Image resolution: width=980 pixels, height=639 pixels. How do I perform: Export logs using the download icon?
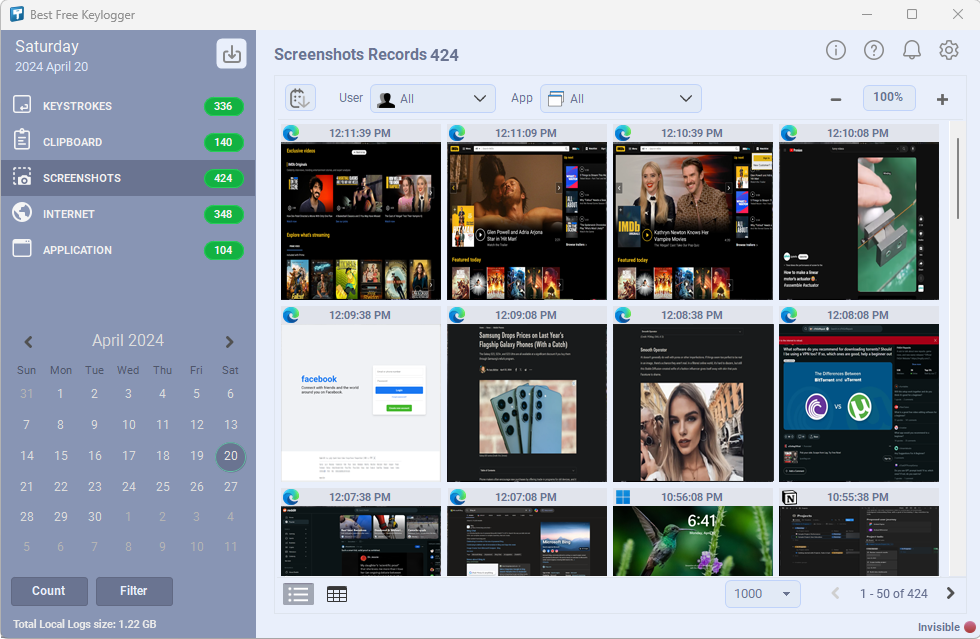[231, 52]
